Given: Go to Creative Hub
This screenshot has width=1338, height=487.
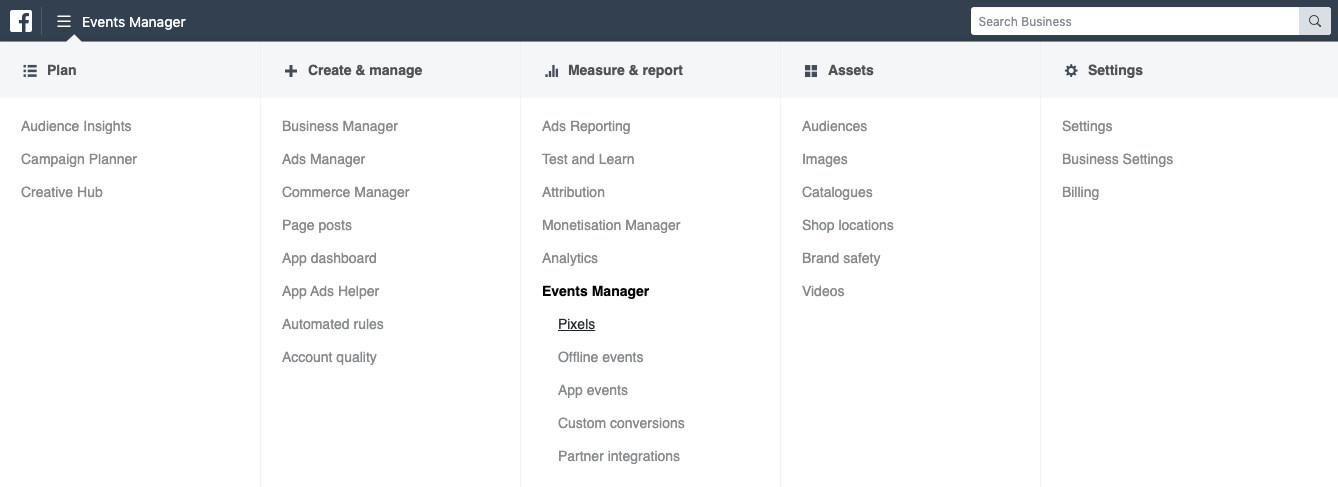Looking at the screenshot, I should [62, 192].
